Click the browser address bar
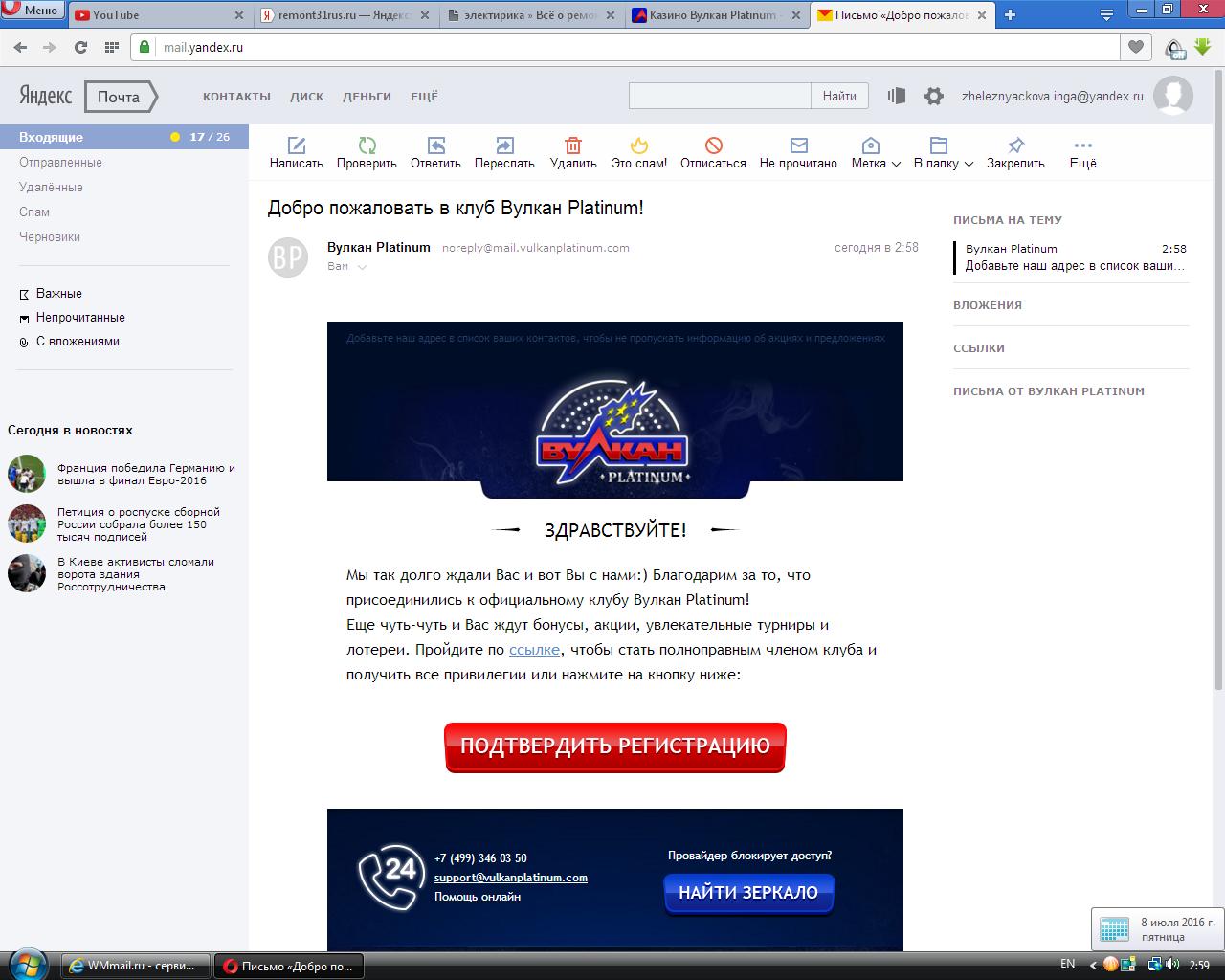1225x980 pixels. pyautogui.click(x=626, y=47)
